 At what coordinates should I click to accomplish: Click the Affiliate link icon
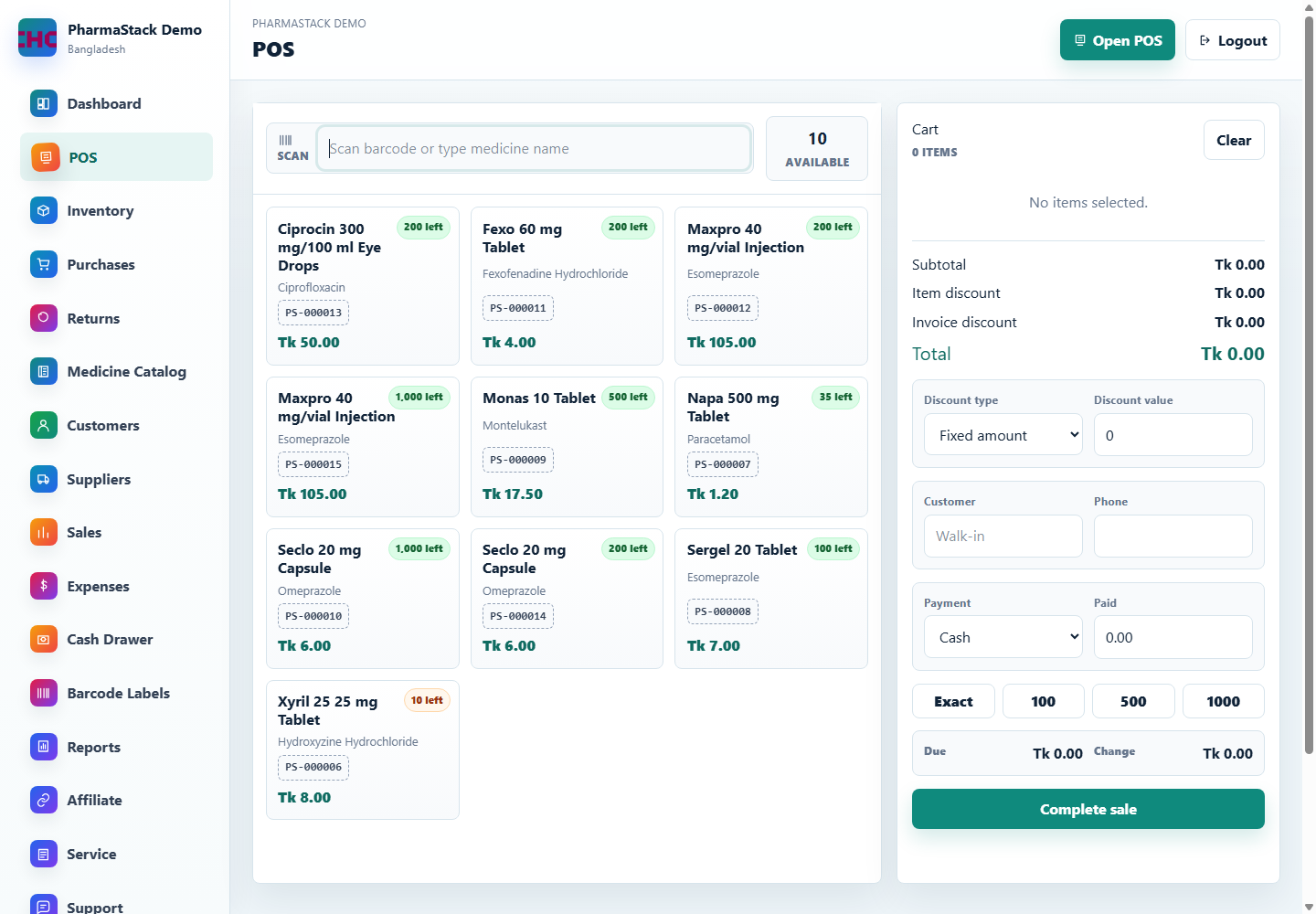pyautogui.click(x=43, y=800)
